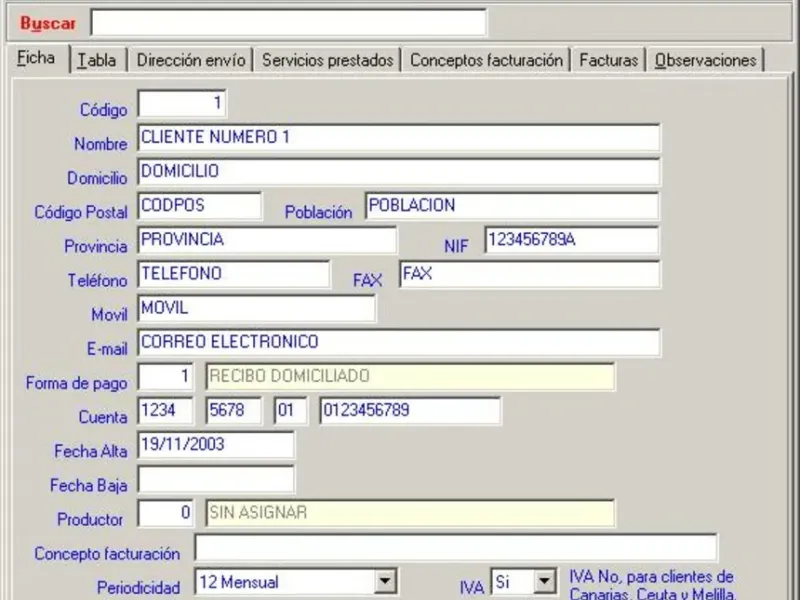
Task: Click the SIN ASIGNAR productor description field
Action: [x=410, y=514]
